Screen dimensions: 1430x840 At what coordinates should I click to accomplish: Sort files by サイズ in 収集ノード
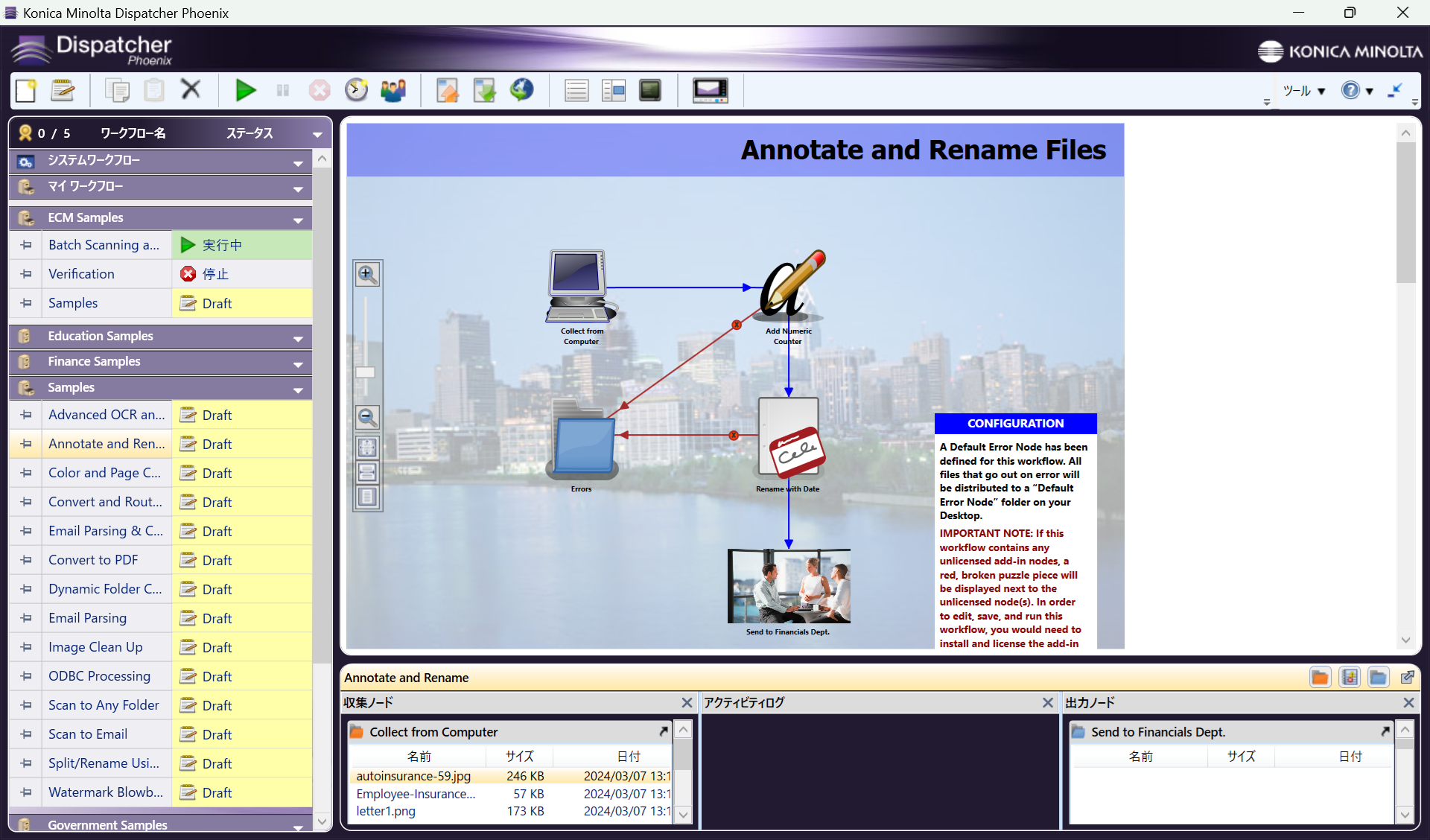519,756
